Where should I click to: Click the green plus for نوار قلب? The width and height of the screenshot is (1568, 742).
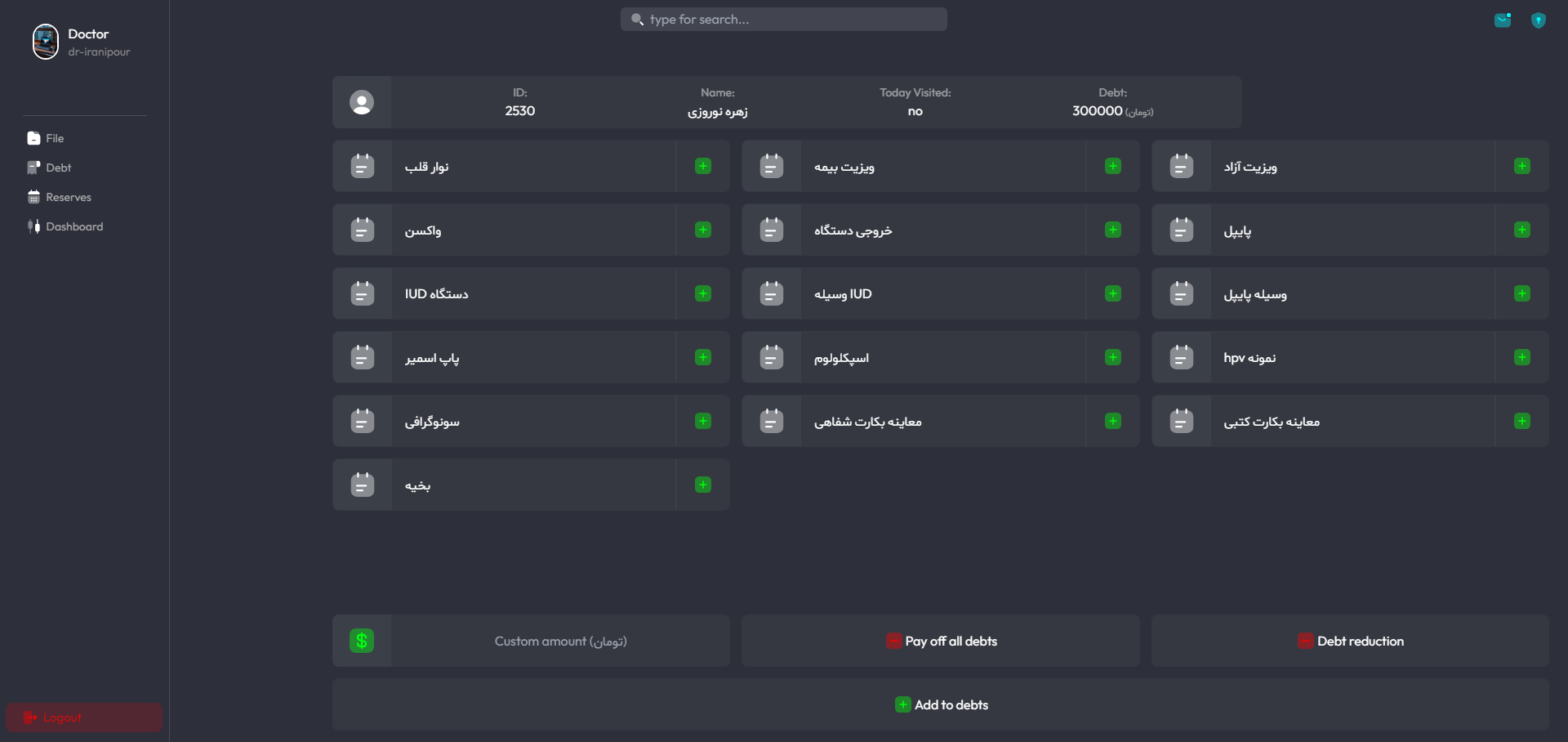click(x=703, y=167)
